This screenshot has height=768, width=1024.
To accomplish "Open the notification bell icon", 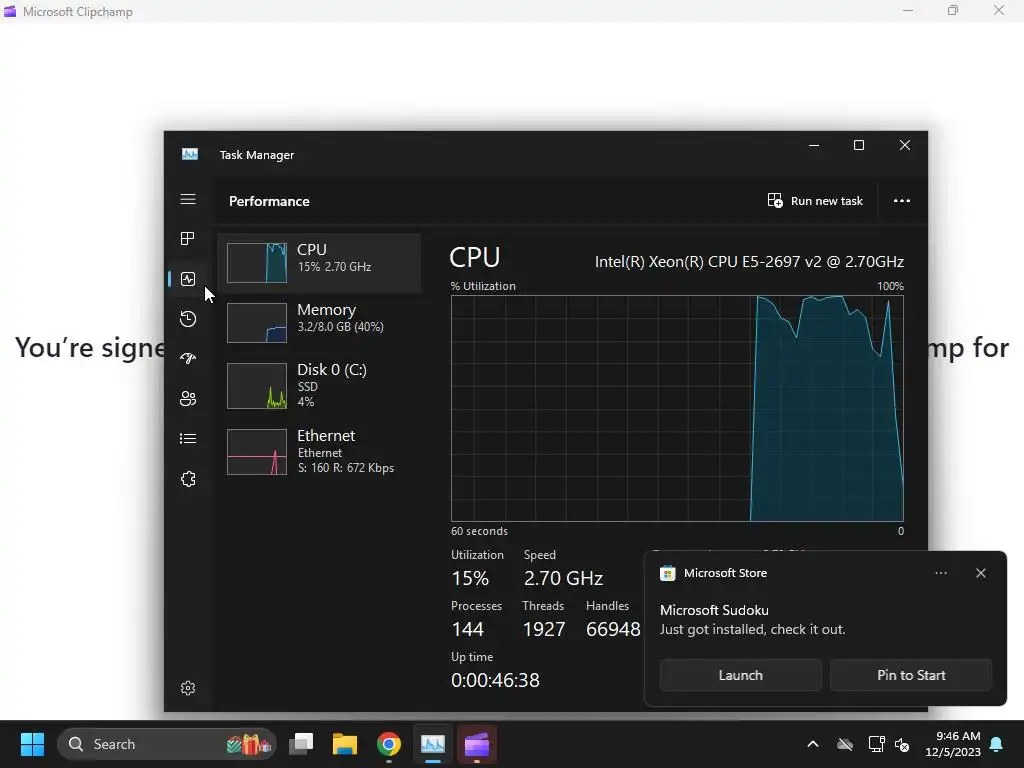I will pyautogui.click(x=997, y=744).
